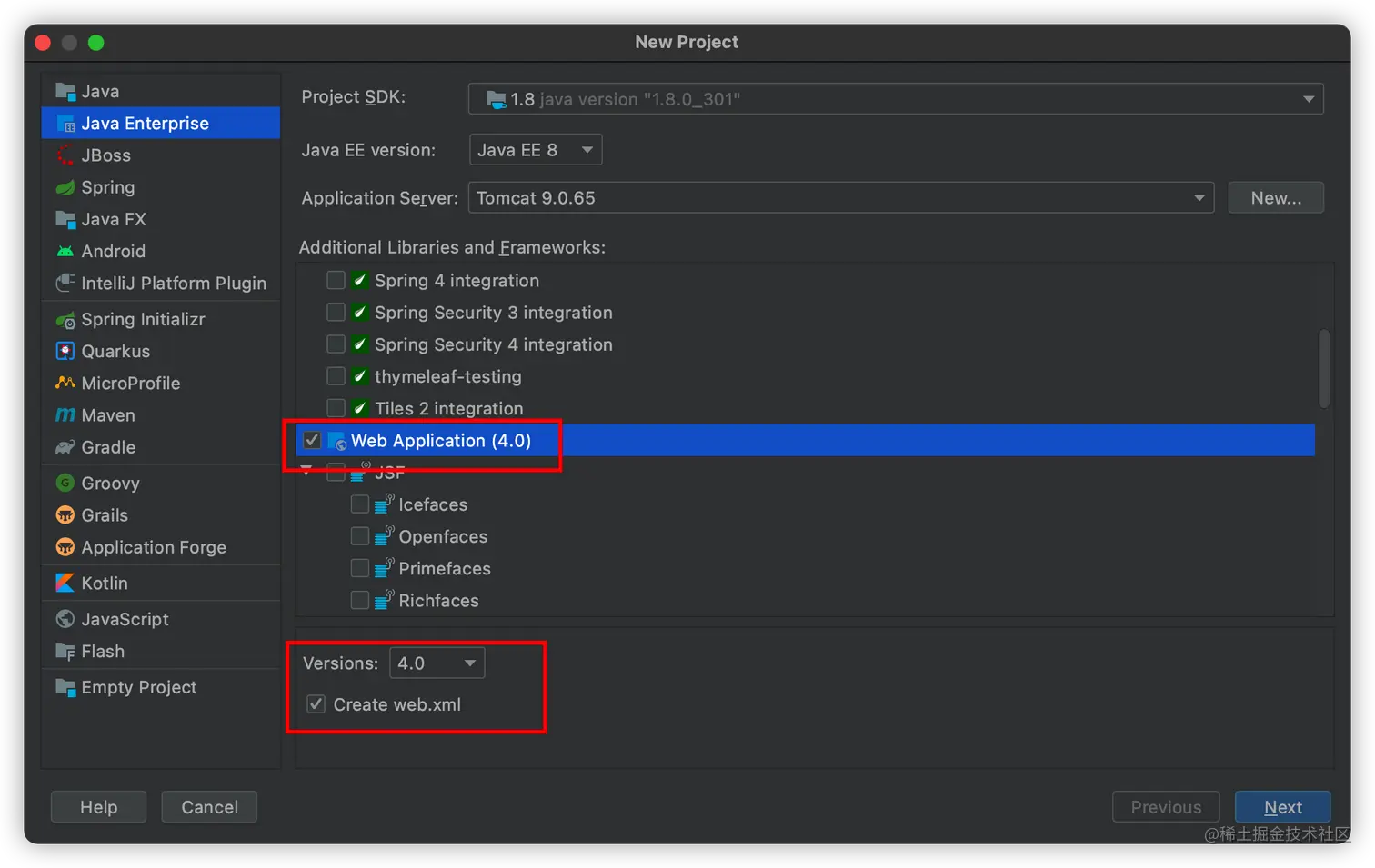Select the Kotlin project type
The image size is (1375, 868).
pyautogui.click(x=161, y=583)
